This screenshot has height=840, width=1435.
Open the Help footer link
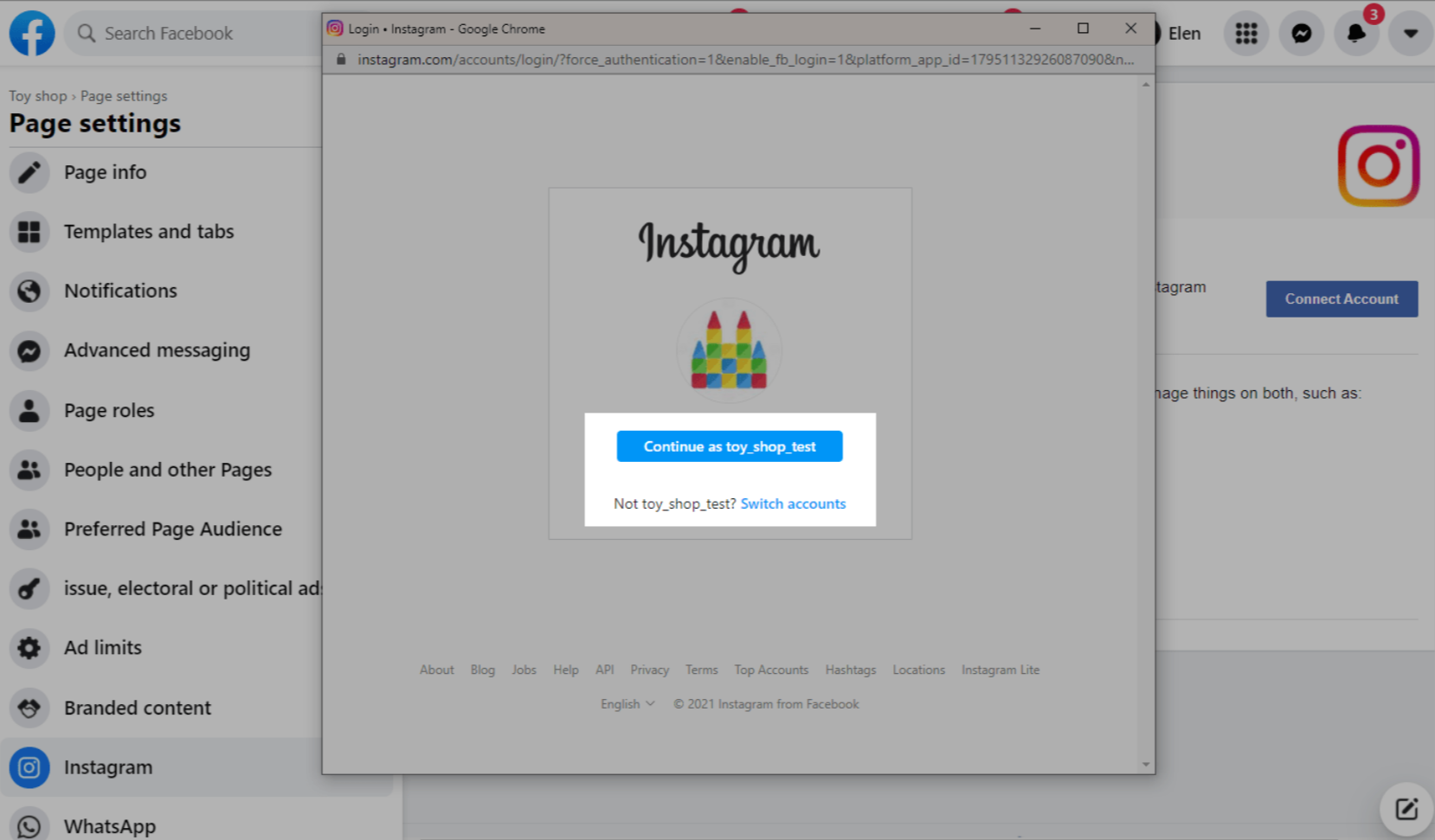click(566, 670)
